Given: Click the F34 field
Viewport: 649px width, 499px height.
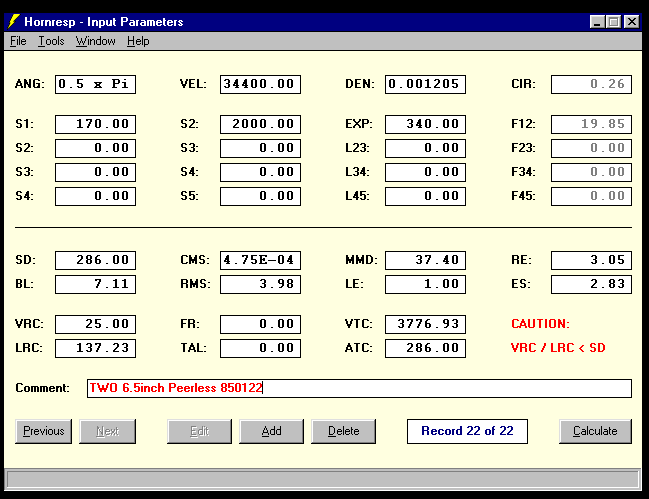Looking at the screenshot, I should [x=591, y=172].
